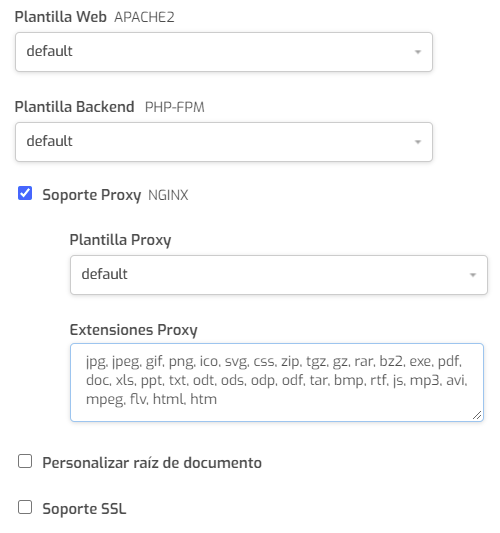Enable Personalizar raíz de documento checkbox
Image resolution: width=500 pixels, height=533 pixels.
tap(25, 461)
